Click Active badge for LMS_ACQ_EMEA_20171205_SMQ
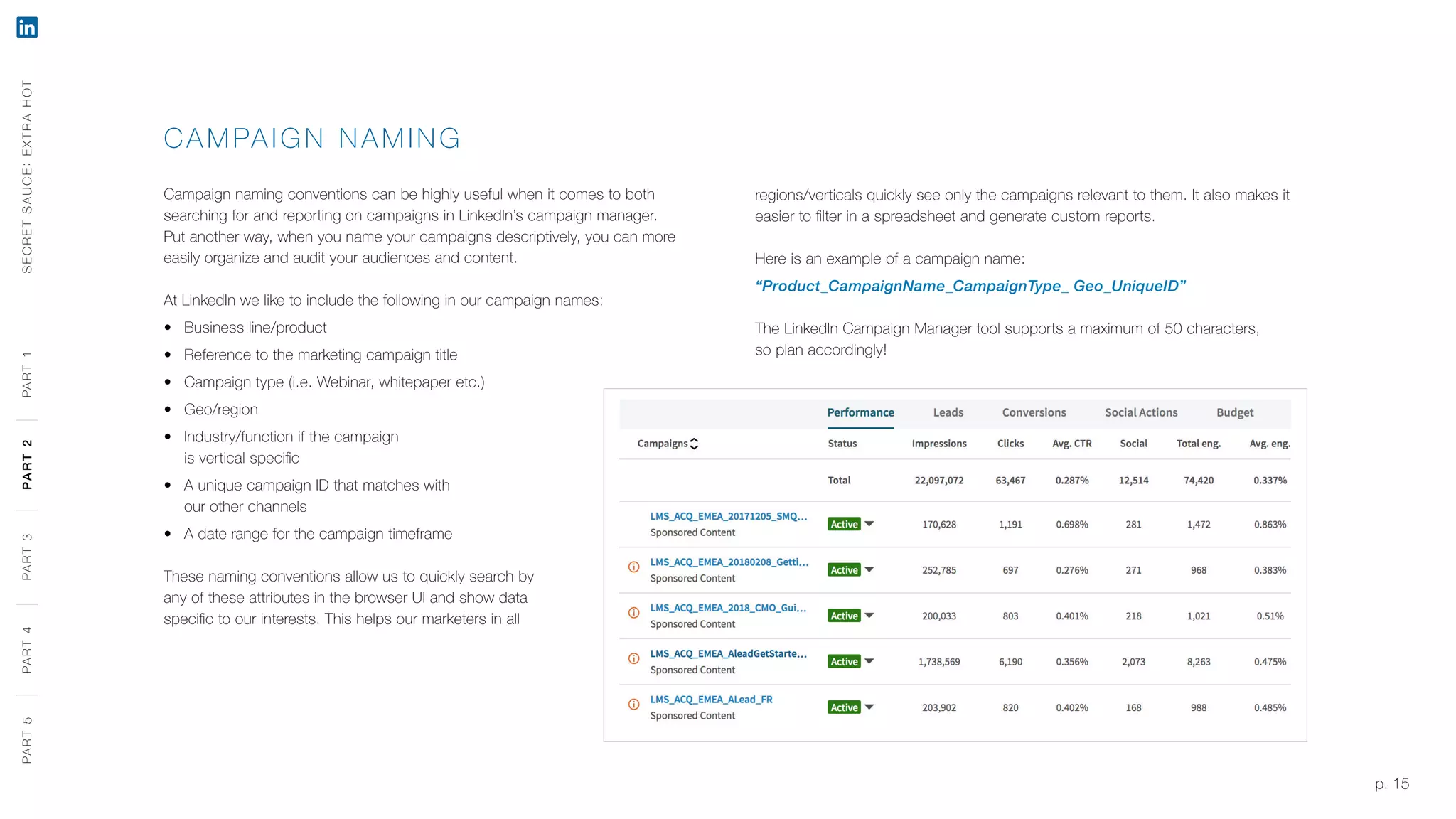This screenshot has height=819, width=1456. click(844, 524)
